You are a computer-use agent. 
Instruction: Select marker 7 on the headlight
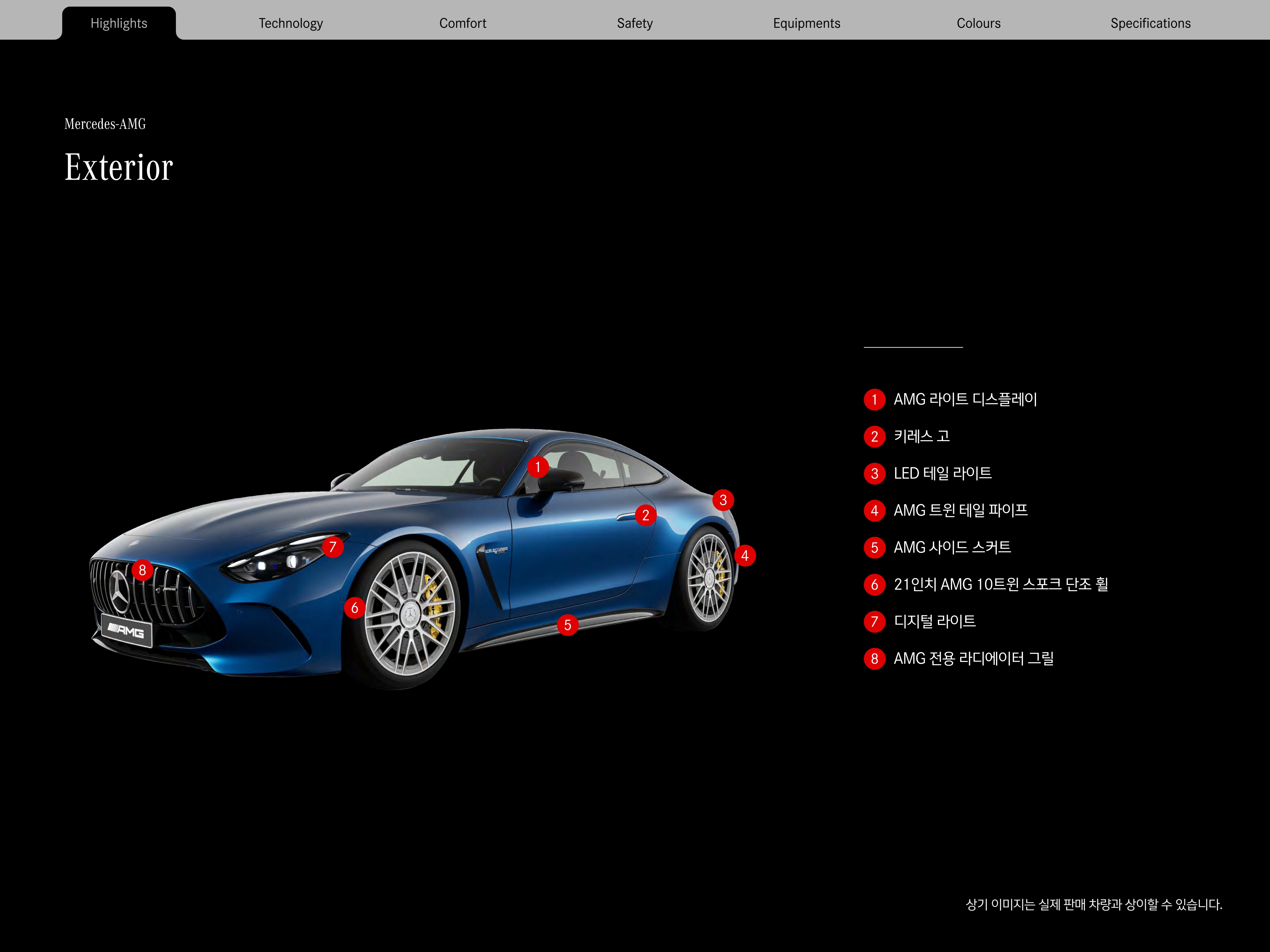332,547
